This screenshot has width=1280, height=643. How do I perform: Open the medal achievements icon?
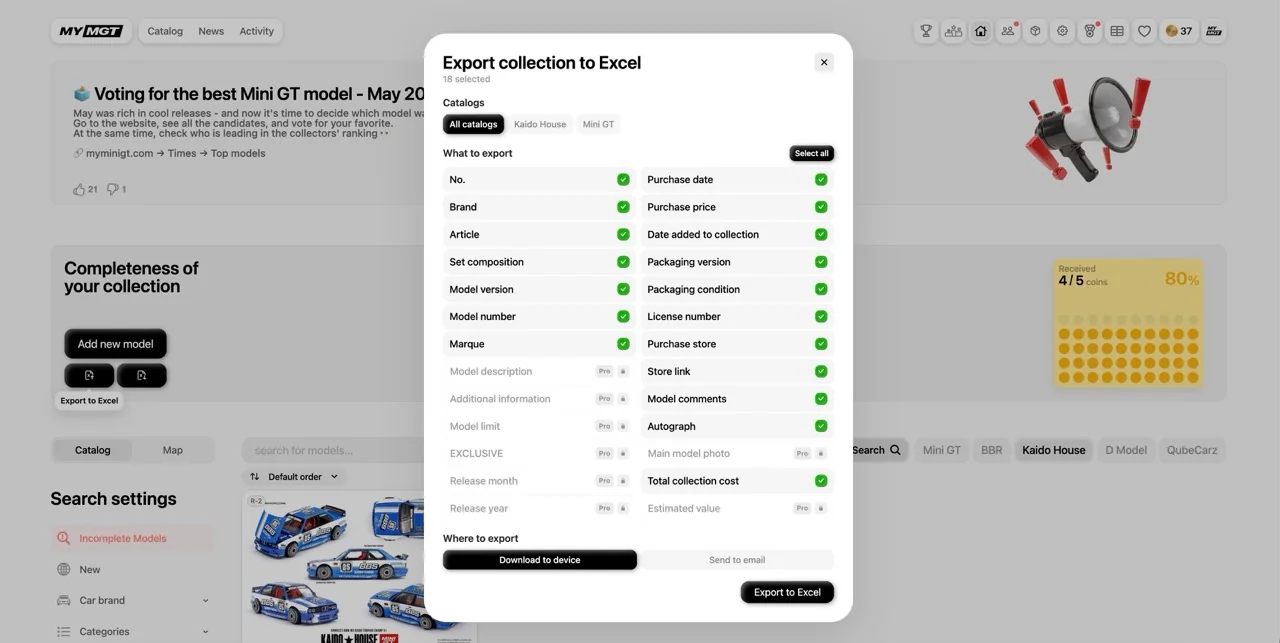click(1090, 31)
